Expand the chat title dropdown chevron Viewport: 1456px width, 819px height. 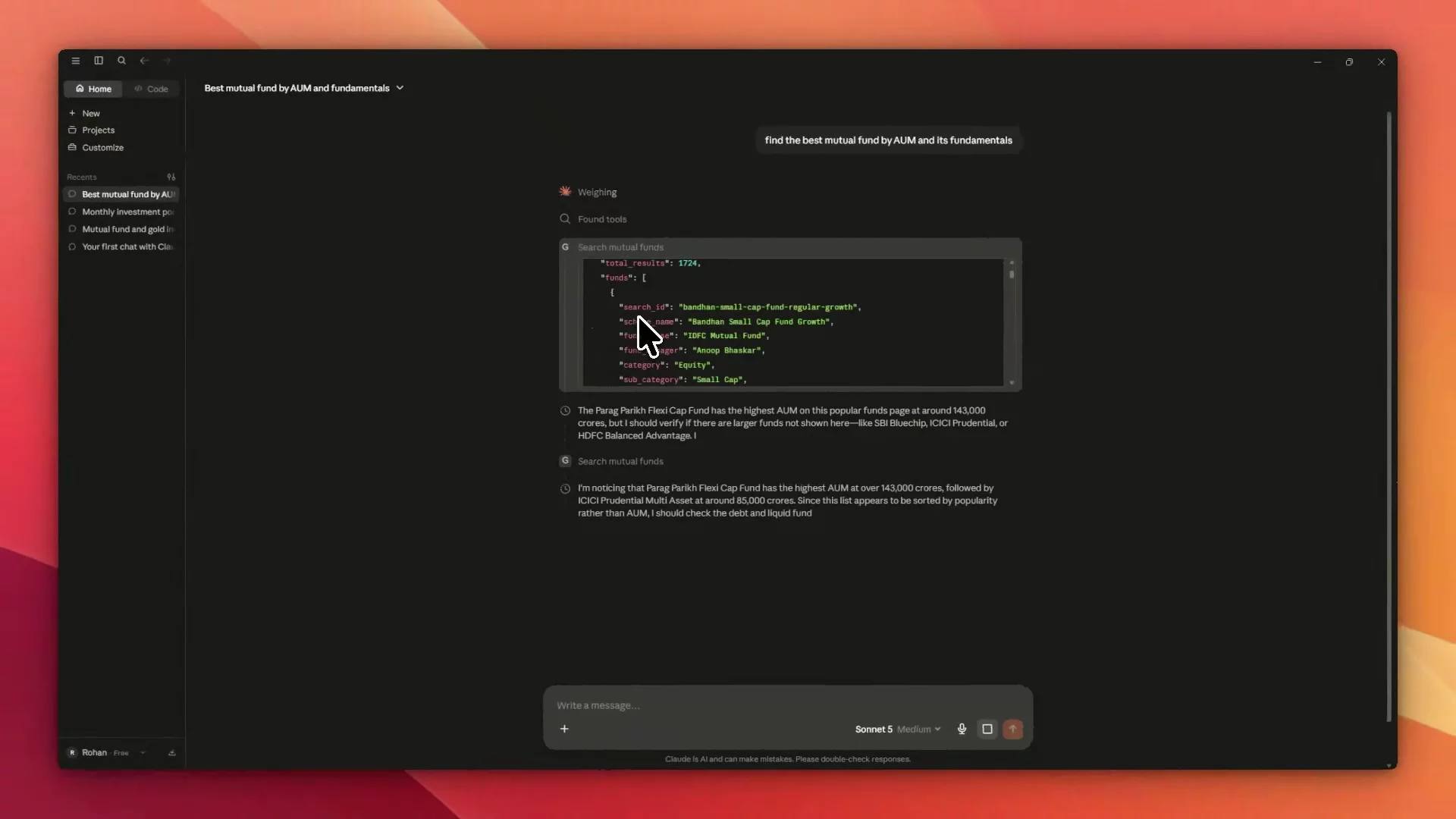(400, 88)
